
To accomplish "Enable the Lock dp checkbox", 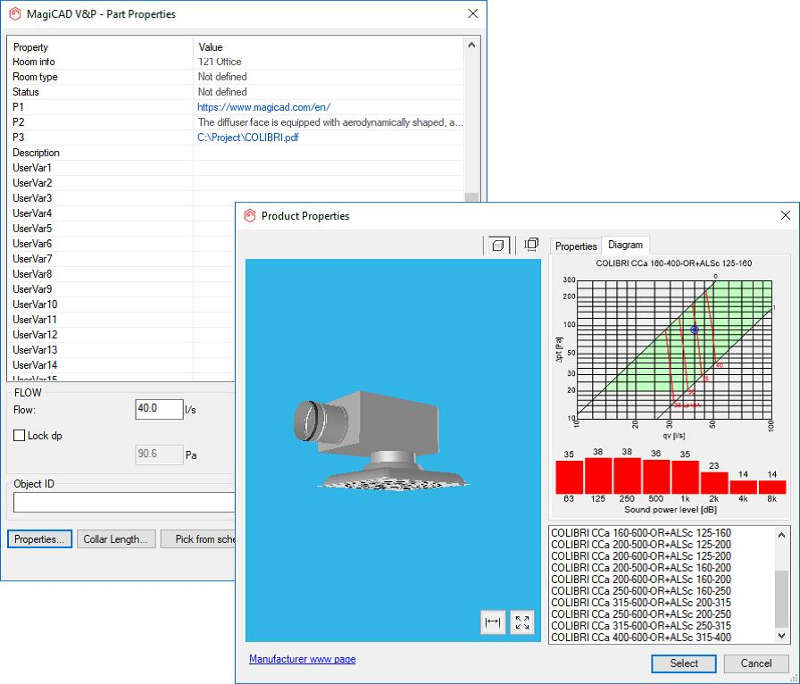I will (x=19, y=435).
